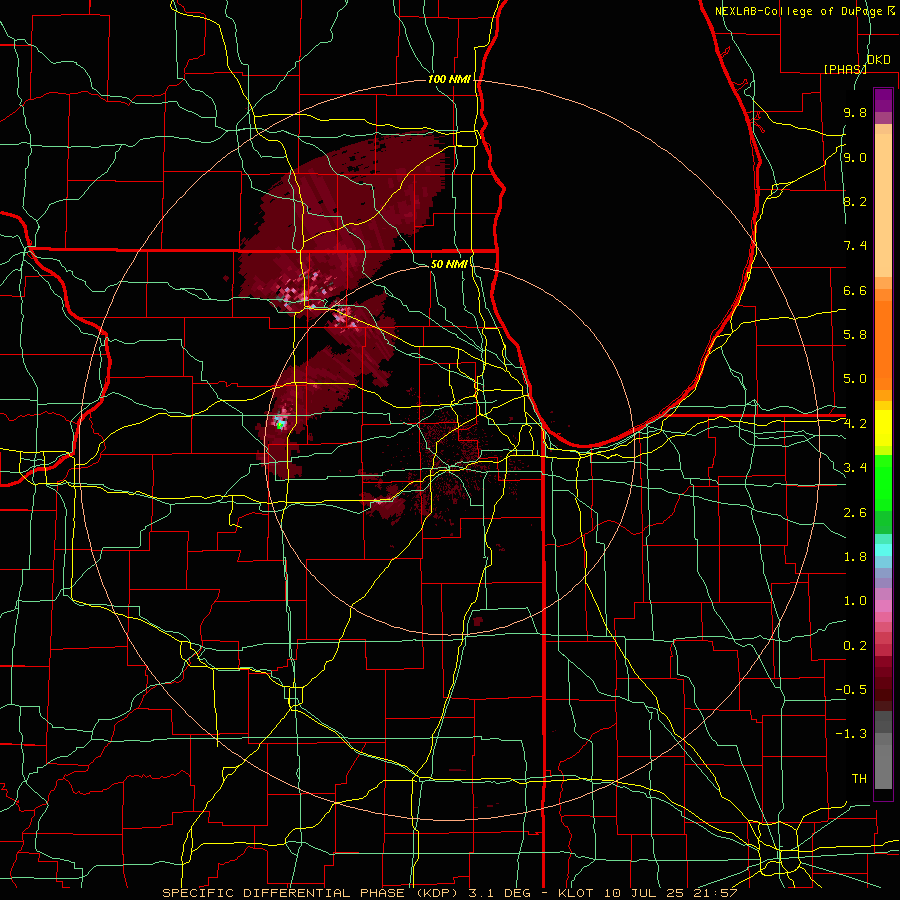Click the 8.2 scale value label
900x900 pixels.
point(855,201)
